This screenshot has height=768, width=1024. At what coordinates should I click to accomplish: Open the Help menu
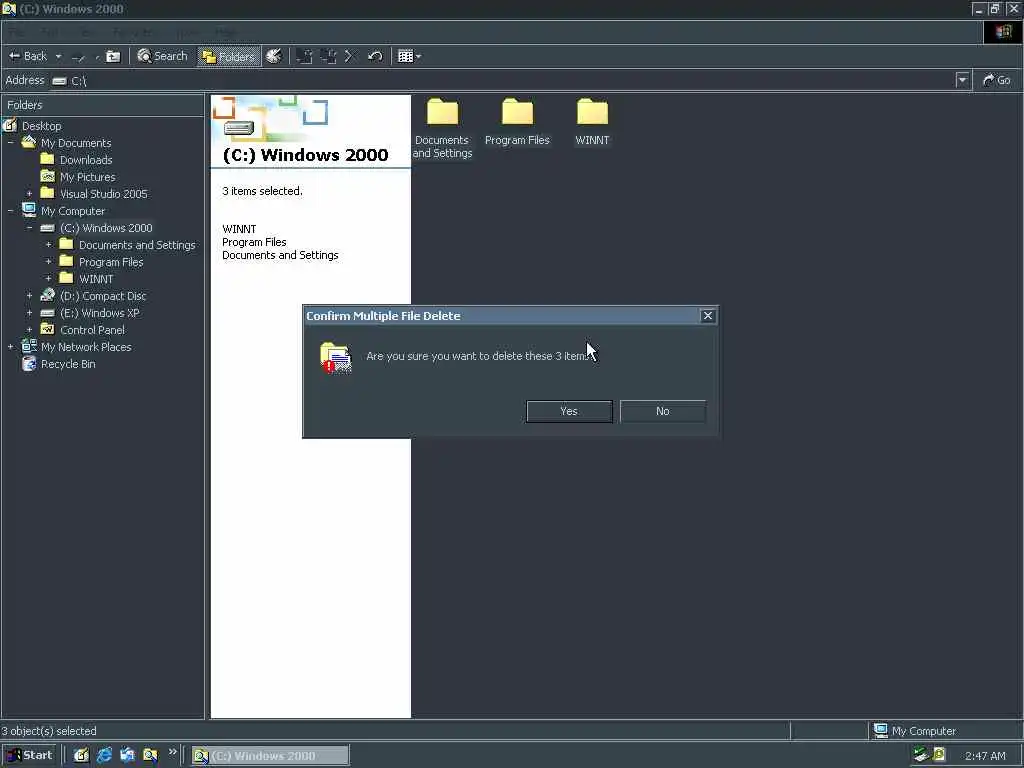(226, 32)
